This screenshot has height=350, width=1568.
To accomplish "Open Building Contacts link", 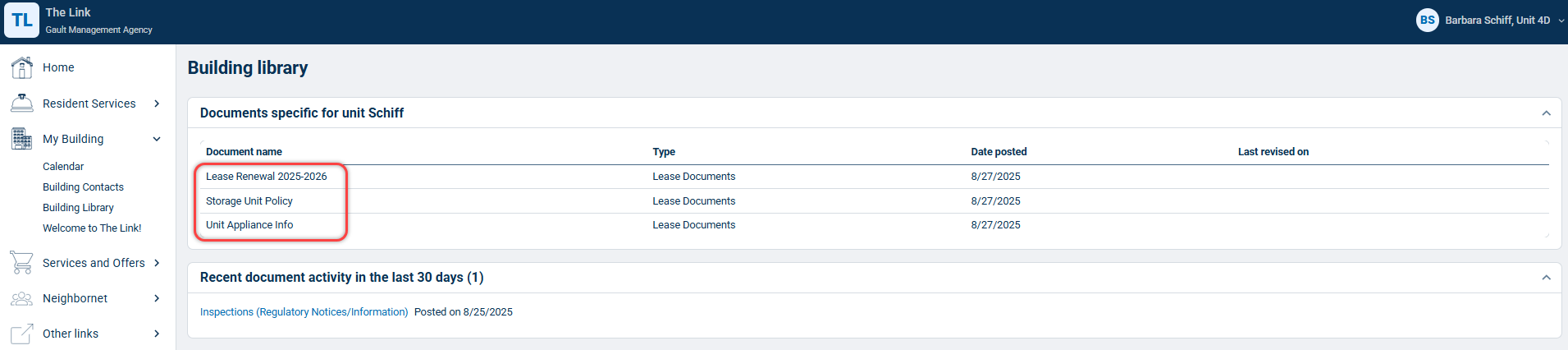I will point(83,187).
